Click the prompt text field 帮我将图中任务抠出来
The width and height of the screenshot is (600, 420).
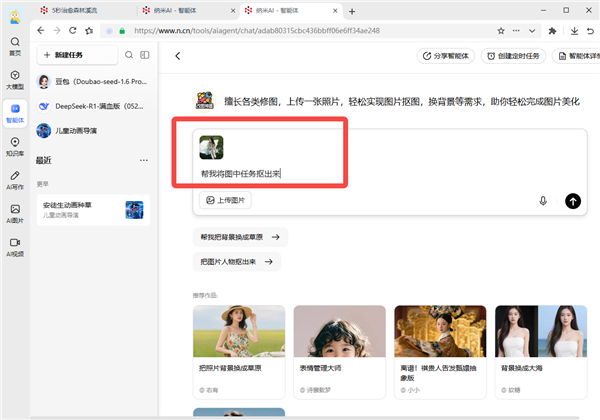[x=241, y=174]
